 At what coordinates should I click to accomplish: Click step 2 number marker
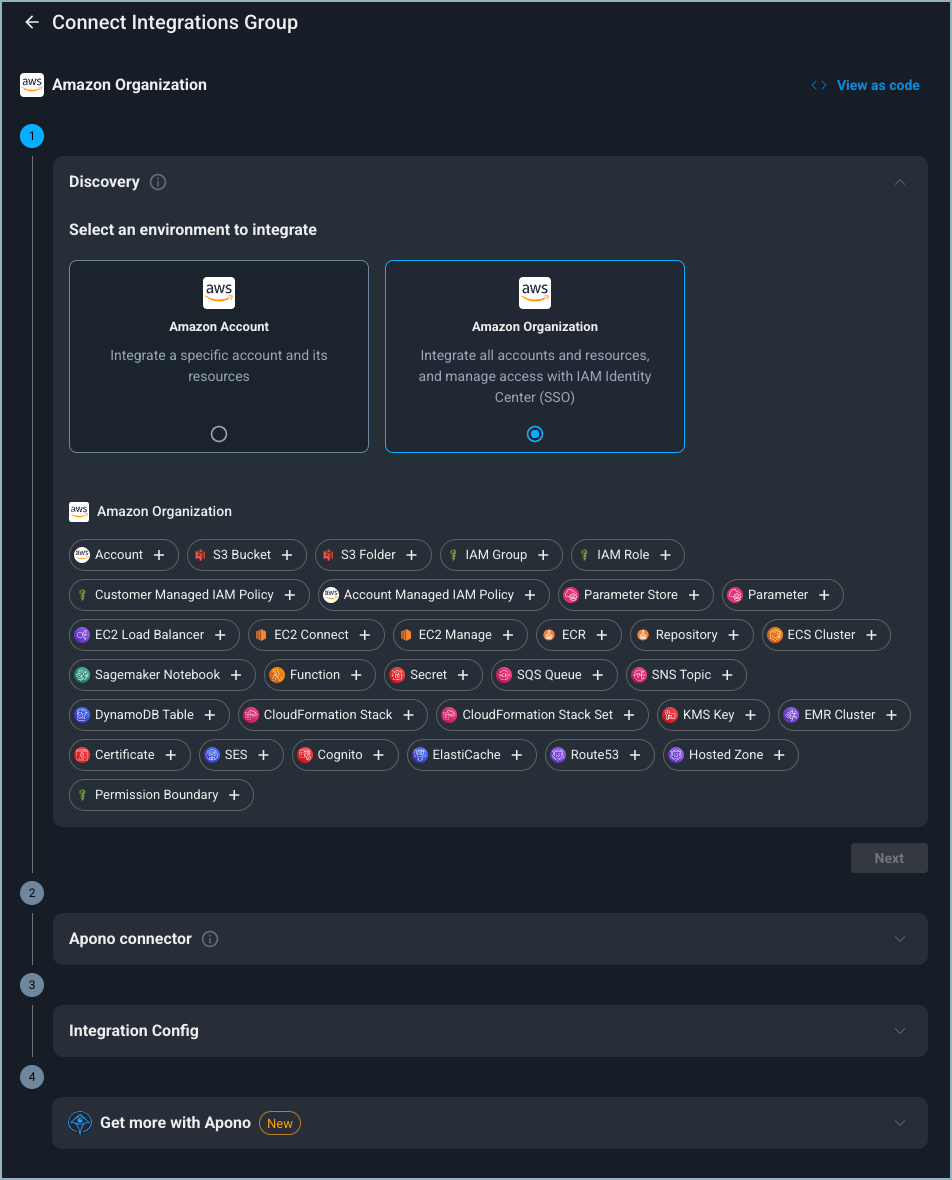click(32, 893)
